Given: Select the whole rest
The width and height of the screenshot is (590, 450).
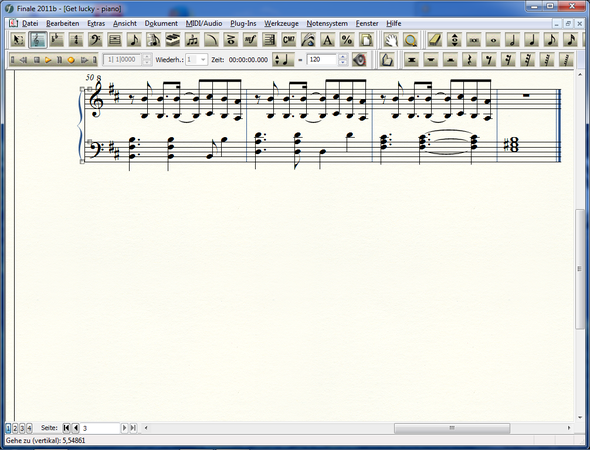Looking at the screenshot, I should pyautogui.click(x=431, y=60).
